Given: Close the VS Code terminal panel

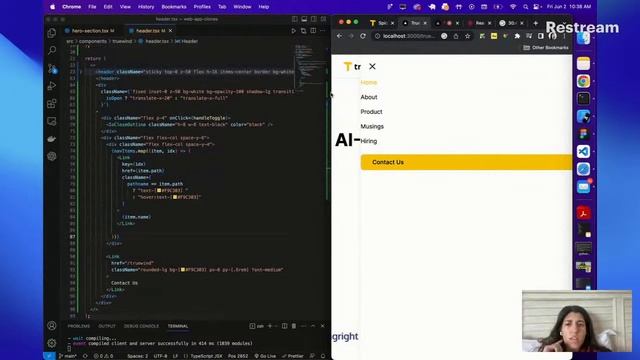Looking at the screenshot, I should [x=322, y=326].
